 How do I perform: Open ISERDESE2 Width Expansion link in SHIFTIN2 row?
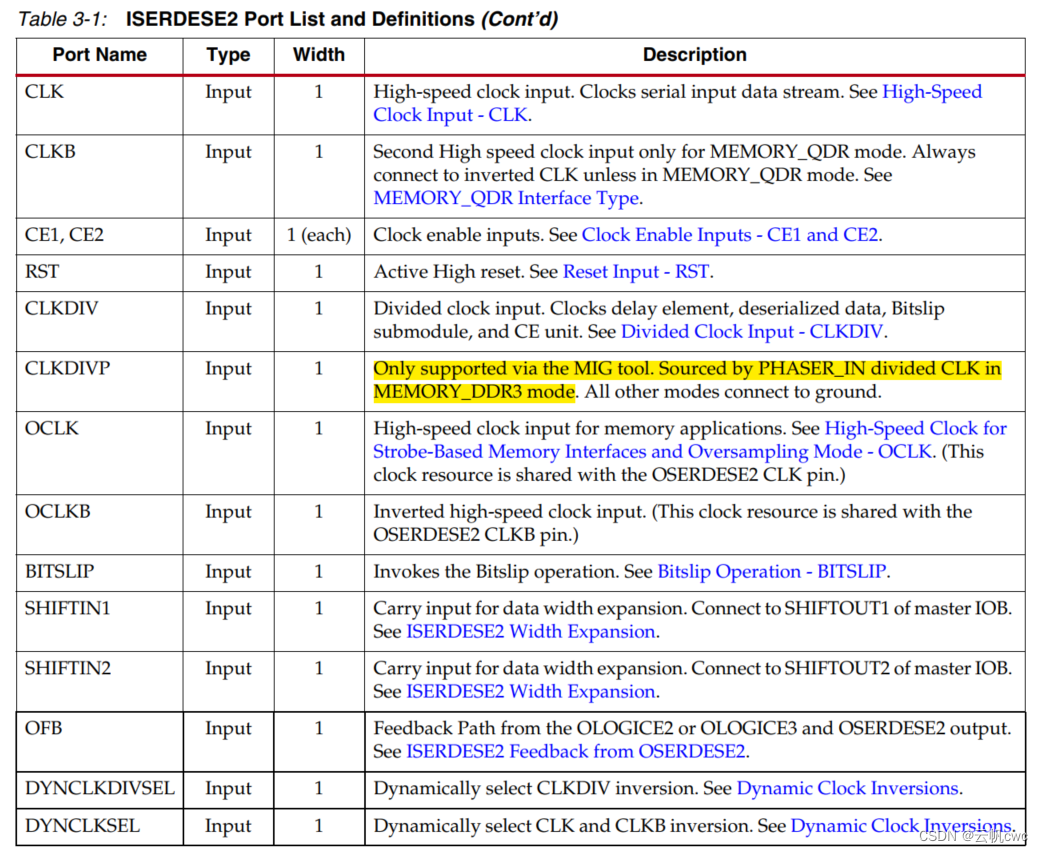click(x=531, y=692)
